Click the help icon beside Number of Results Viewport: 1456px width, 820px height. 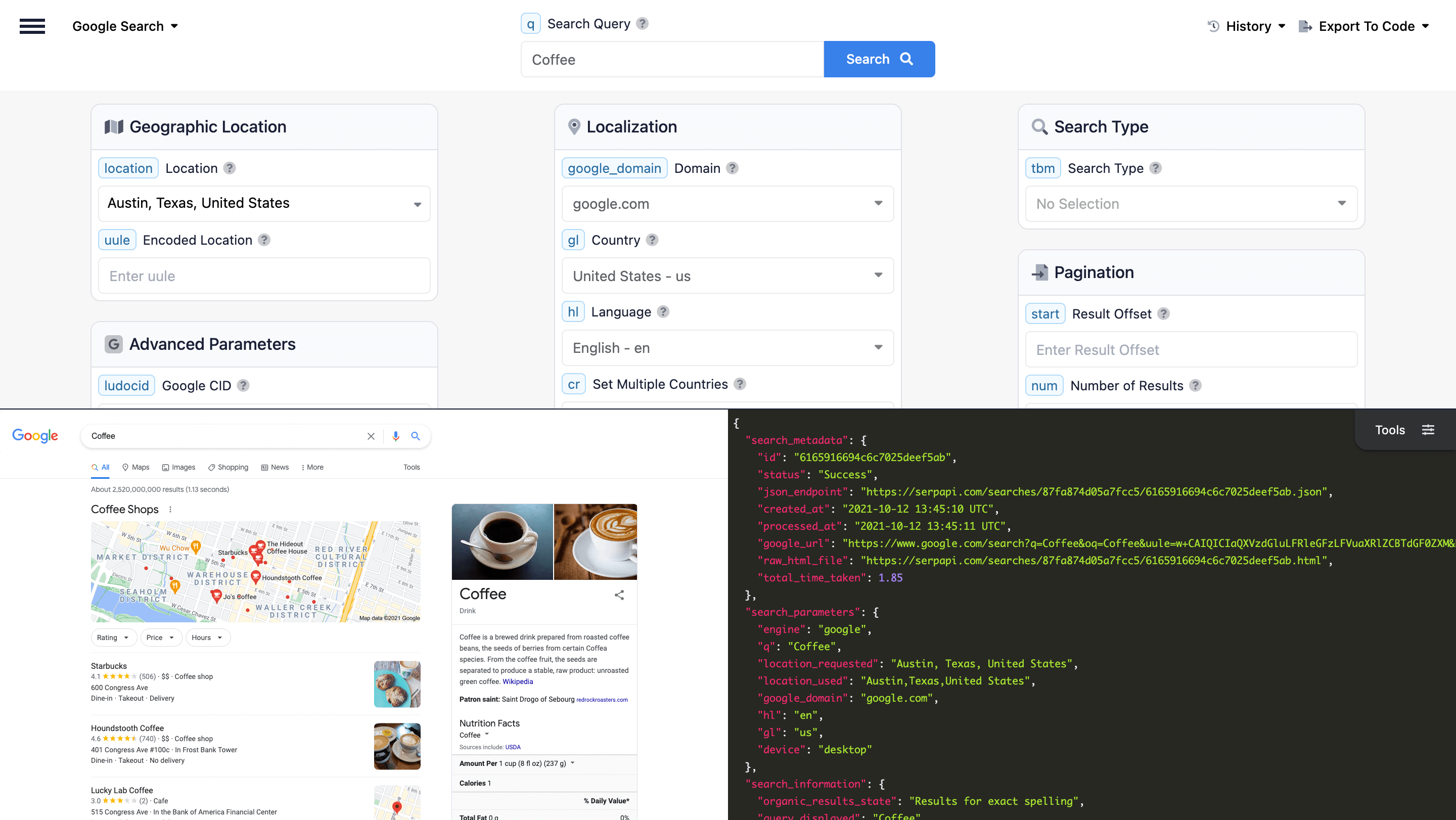pos(1195,385)
